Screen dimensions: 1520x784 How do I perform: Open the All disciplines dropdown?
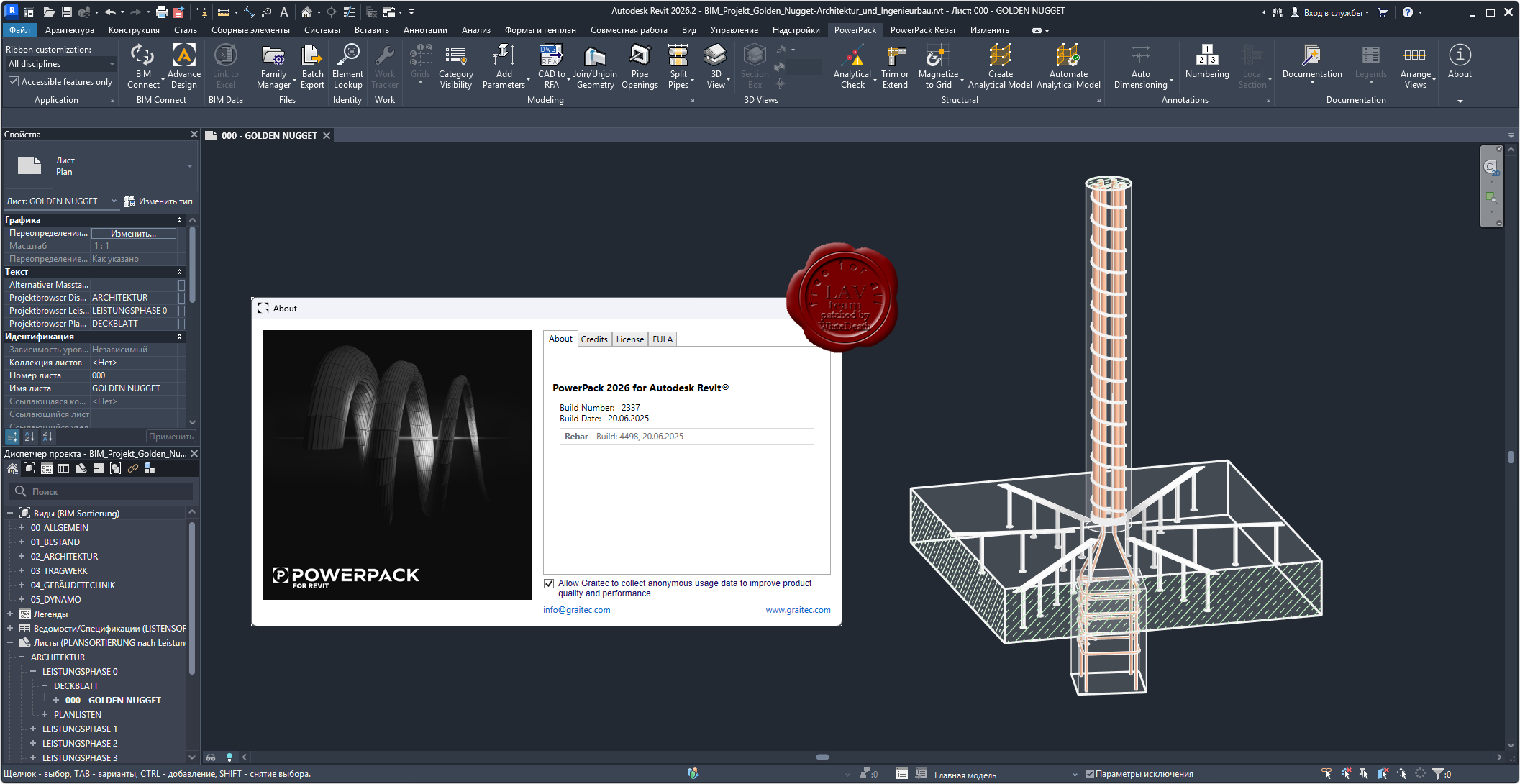tap(61, 64)
